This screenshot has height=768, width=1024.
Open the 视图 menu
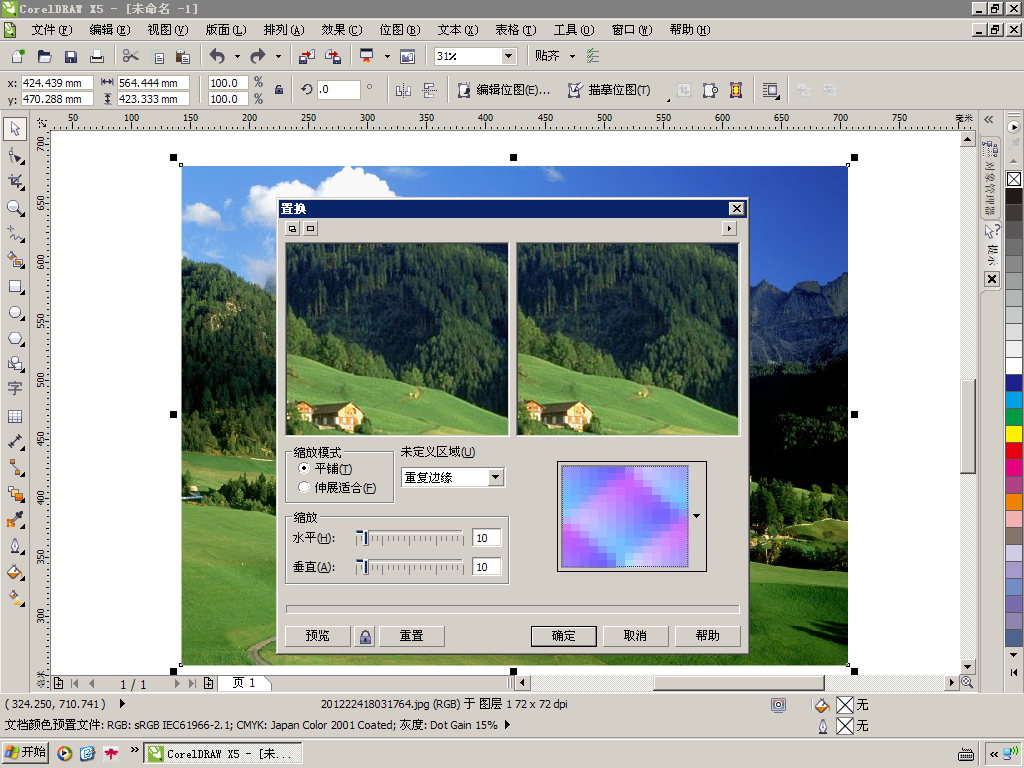point(168,30)
